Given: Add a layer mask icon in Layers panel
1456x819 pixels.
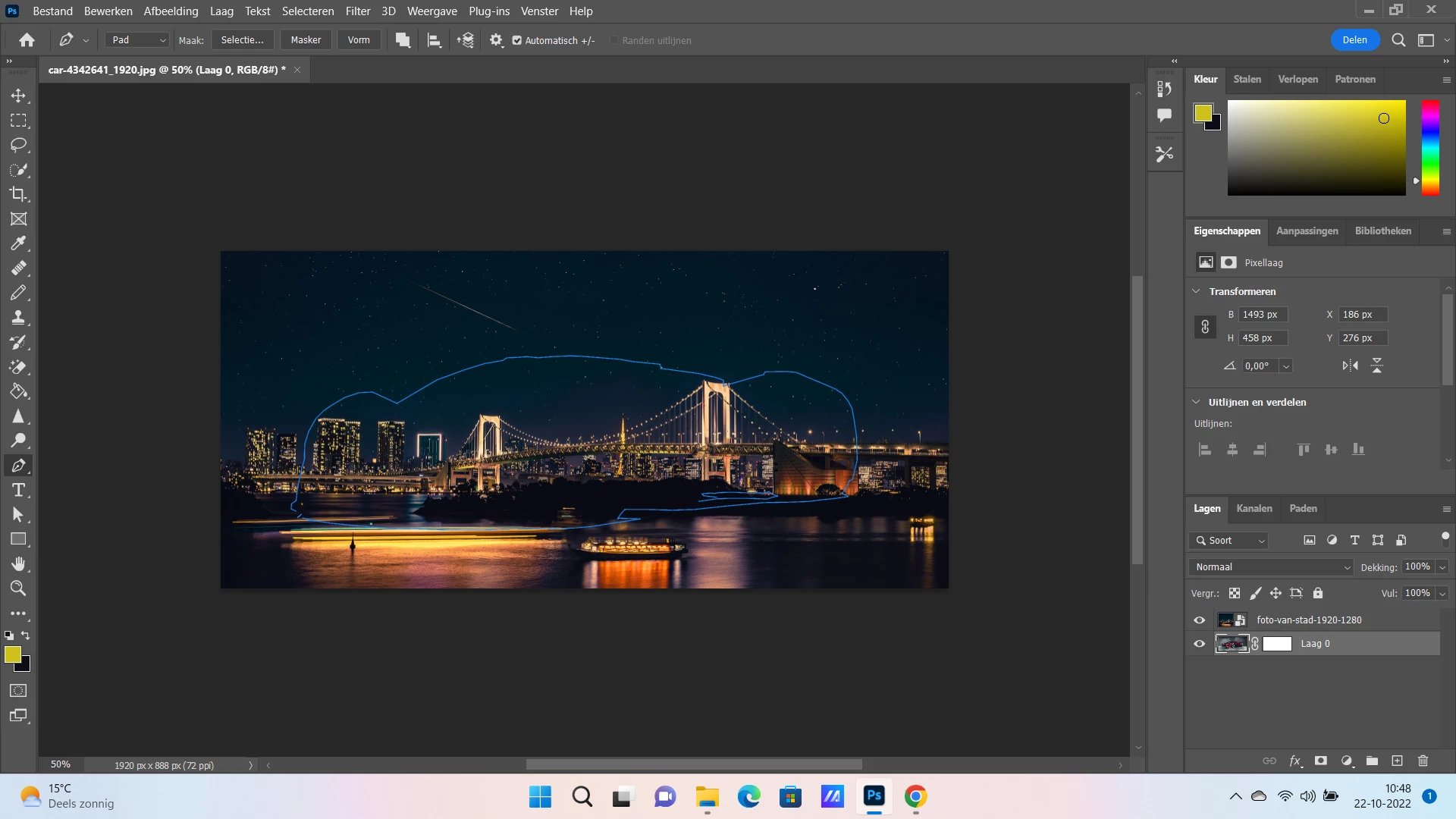Looking at the screenshot, I should (x=1321, y=761).
